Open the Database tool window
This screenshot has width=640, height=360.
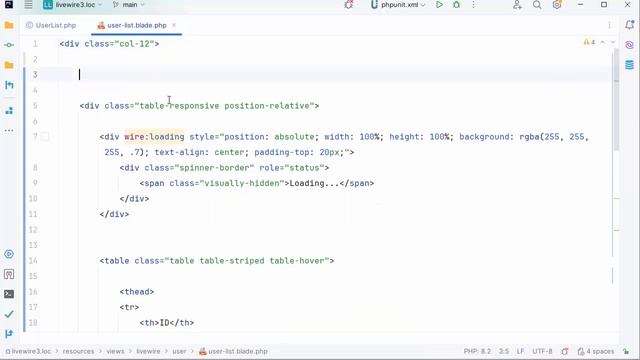pos(629,65)
